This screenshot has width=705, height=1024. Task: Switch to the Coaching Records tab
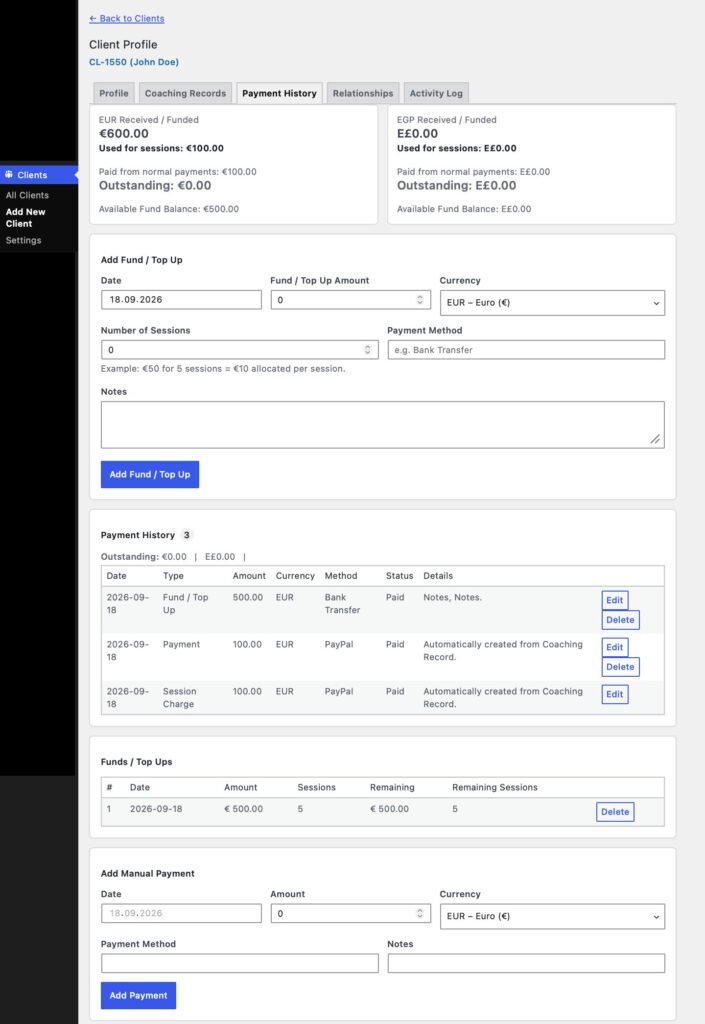point(185,93)
